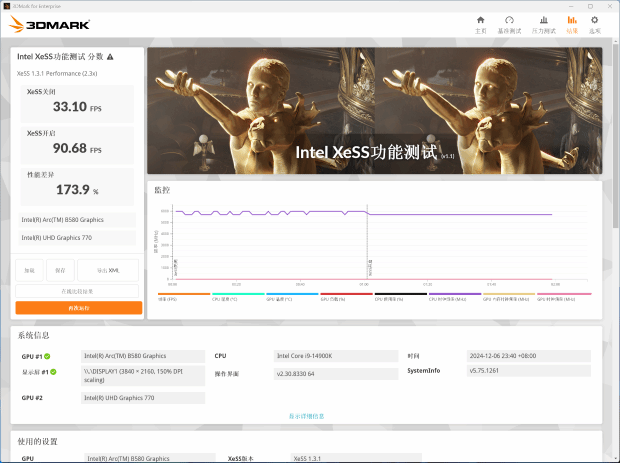Toggle the pink GPU clock frequency legend line
Image resolution: width=620 pixels, height=463 pixels.
(564, 294)
